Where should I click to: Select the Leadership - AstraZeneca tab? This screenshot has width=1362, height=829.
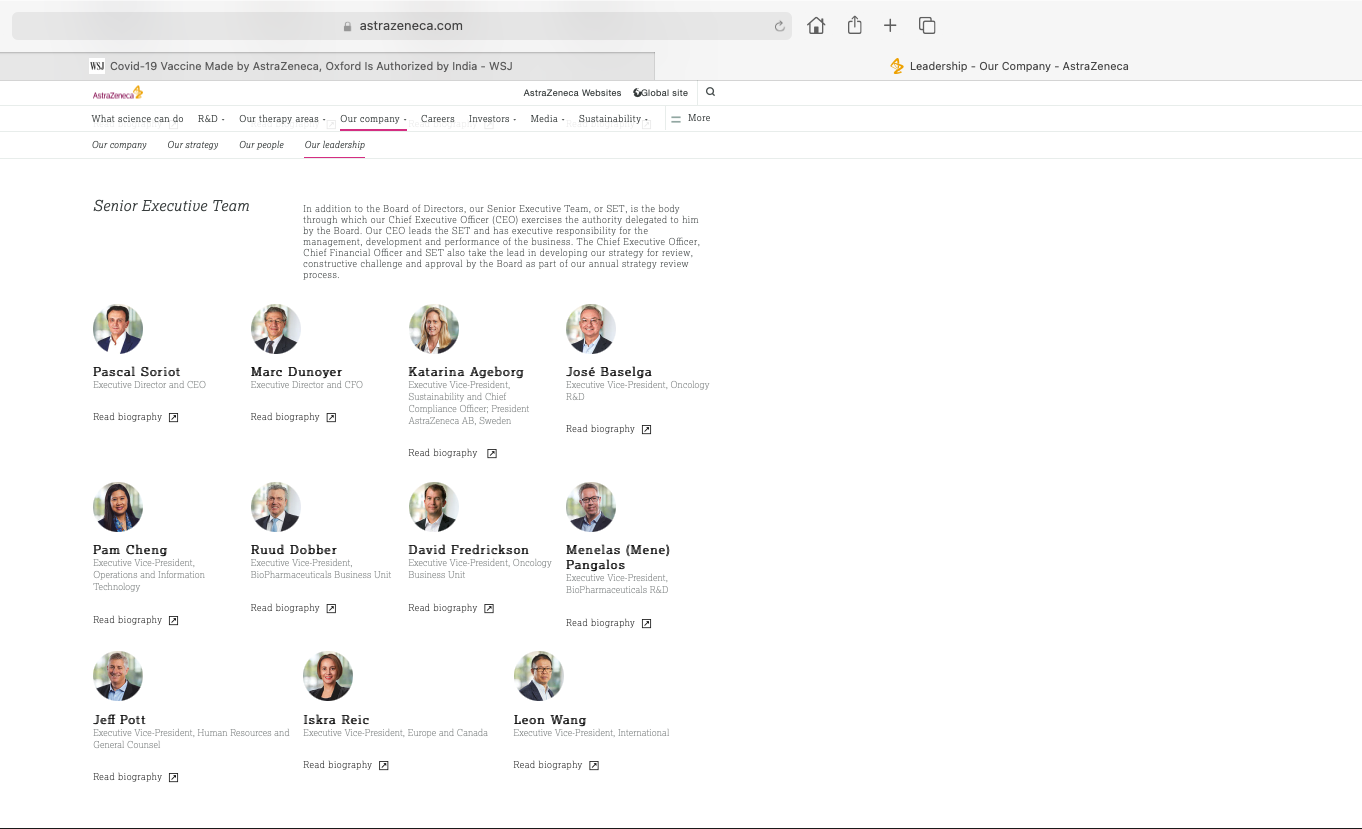(x=1008, y=66)
